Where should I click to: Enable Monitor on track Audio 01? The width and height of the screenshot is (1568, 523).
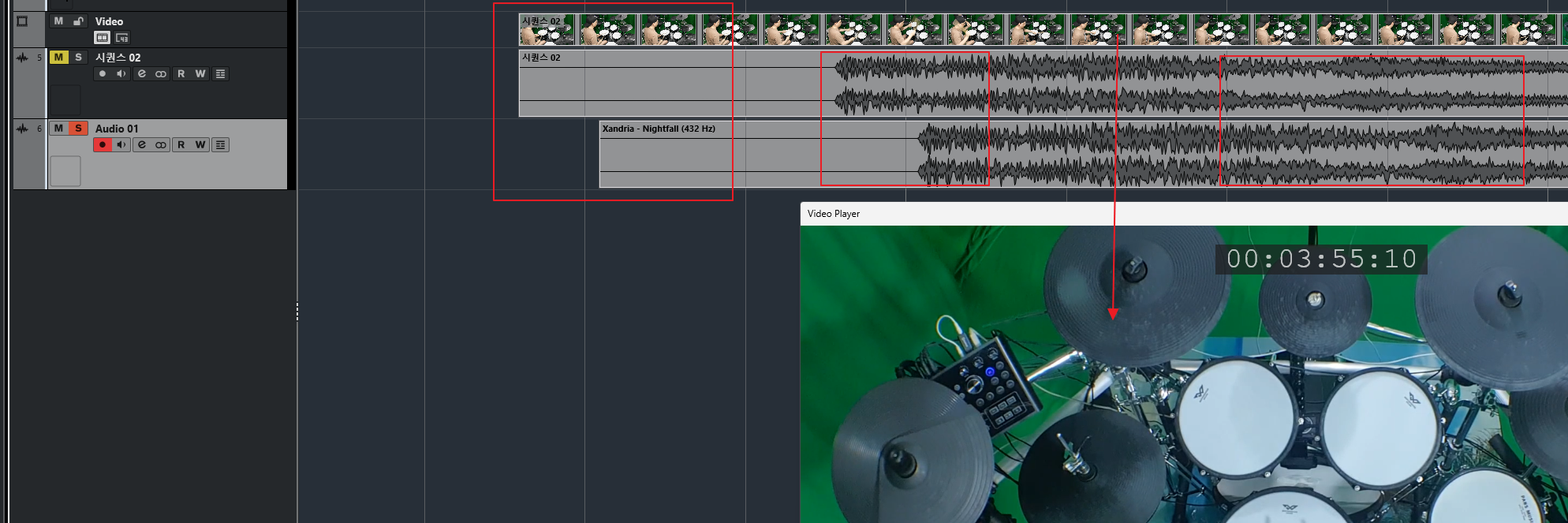(121, 144)
